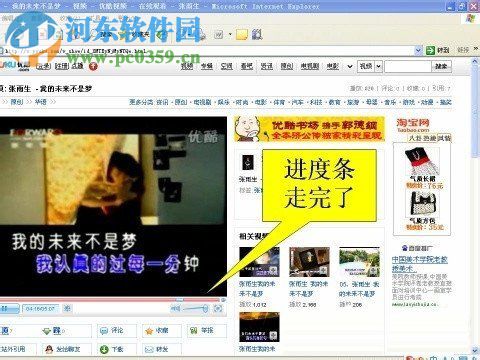
Task: Open the 科技 category link
Action: [316, 102]
